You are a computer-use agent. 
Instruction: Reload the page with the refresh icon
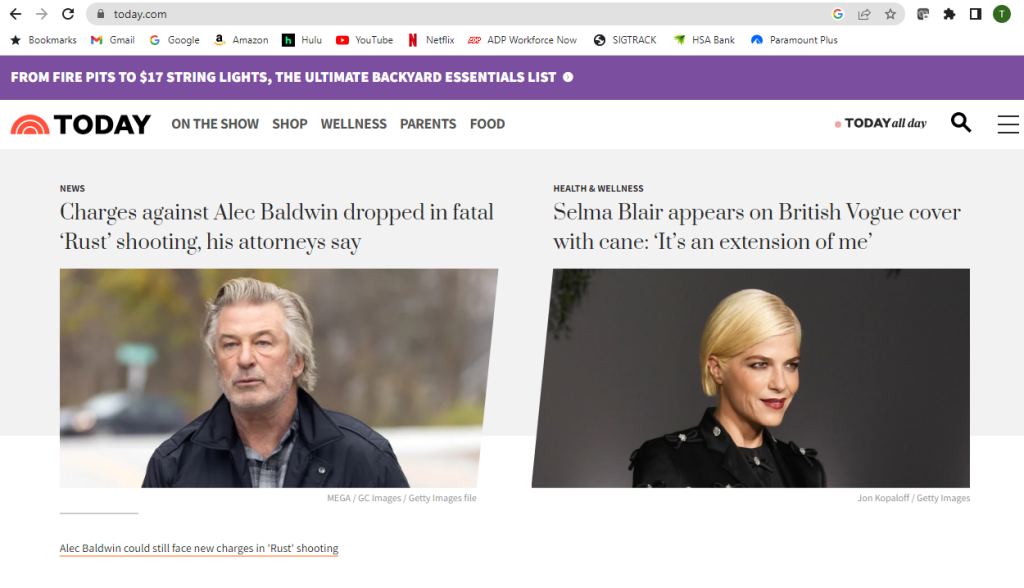(x=68, y=14)
